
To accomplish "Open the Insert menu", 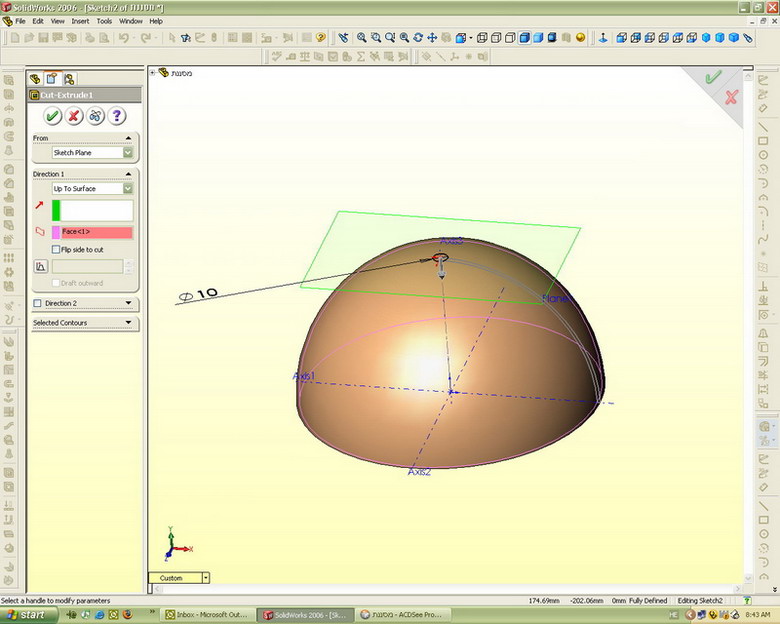I will pyautogui.click(x=80, y=21).
